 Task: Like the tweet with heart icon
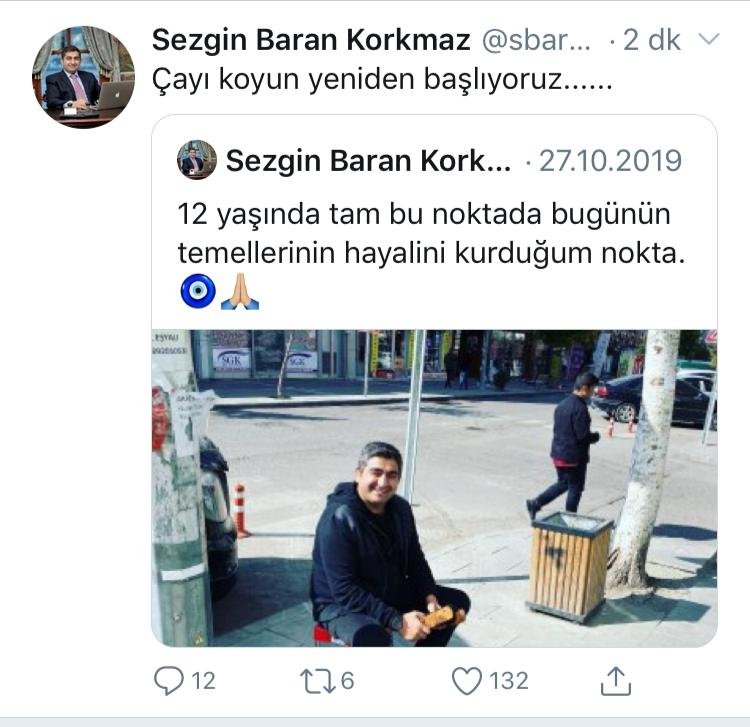467,681
